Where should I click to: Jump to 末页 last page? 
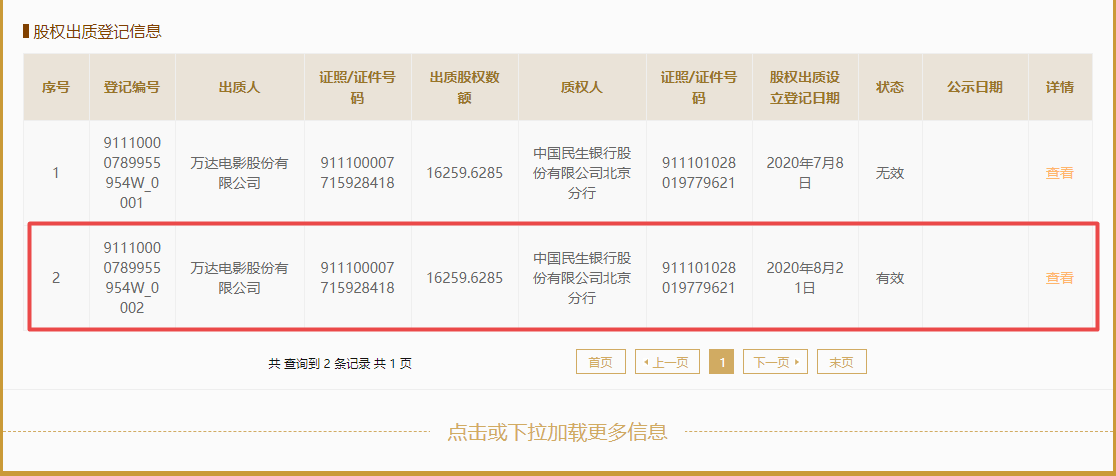click(841, 362)
